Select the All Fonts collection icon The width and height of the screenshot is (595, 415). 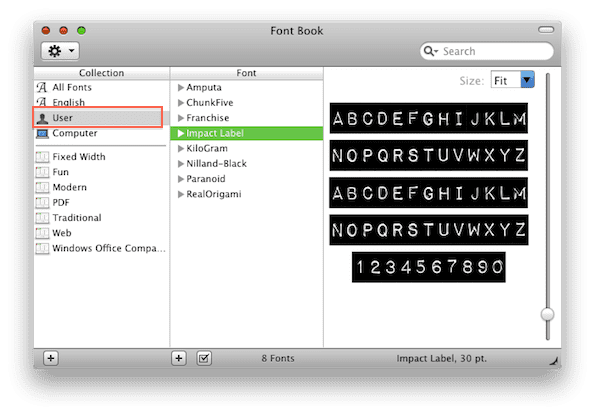42,87
